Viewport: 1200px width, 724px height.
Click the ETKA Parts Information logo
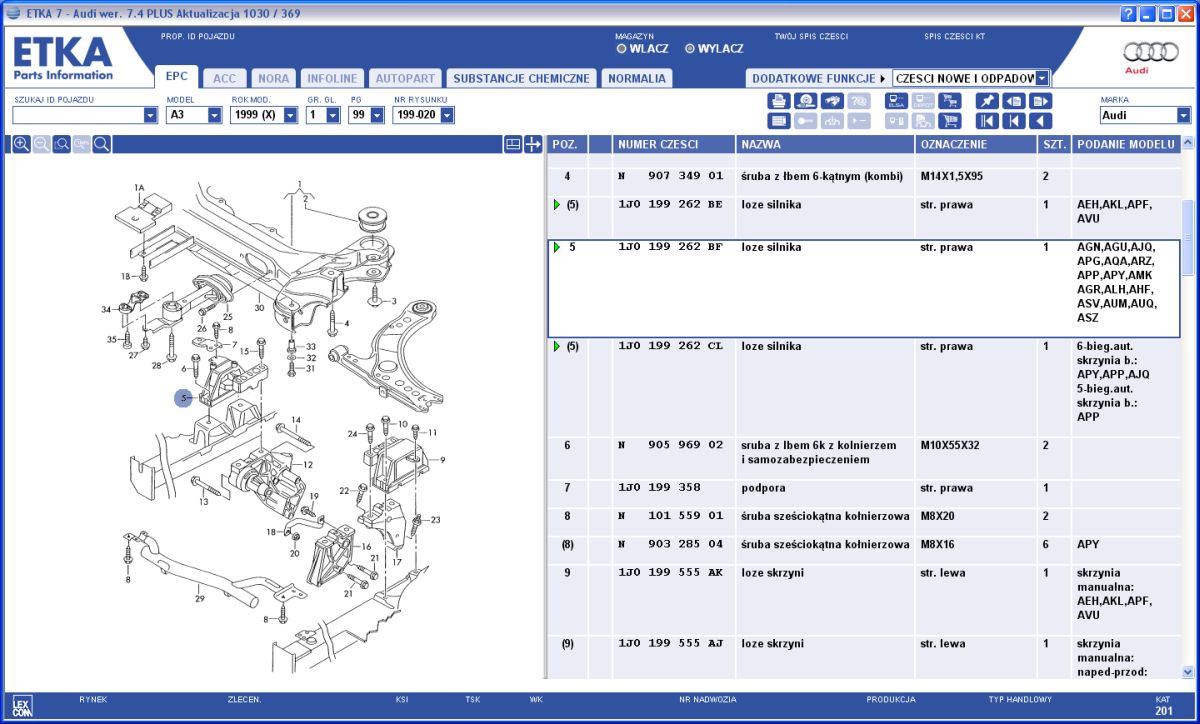pos(63,59)
